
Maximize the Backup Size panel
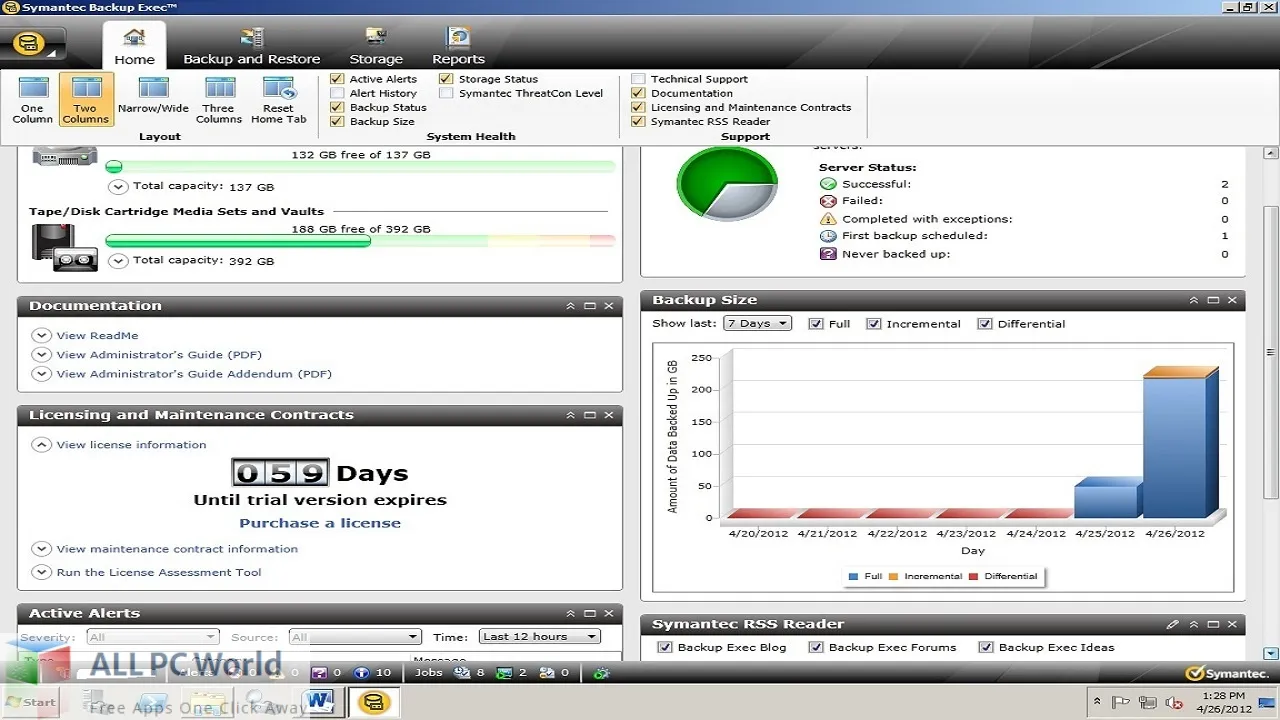click(1213, 300)
